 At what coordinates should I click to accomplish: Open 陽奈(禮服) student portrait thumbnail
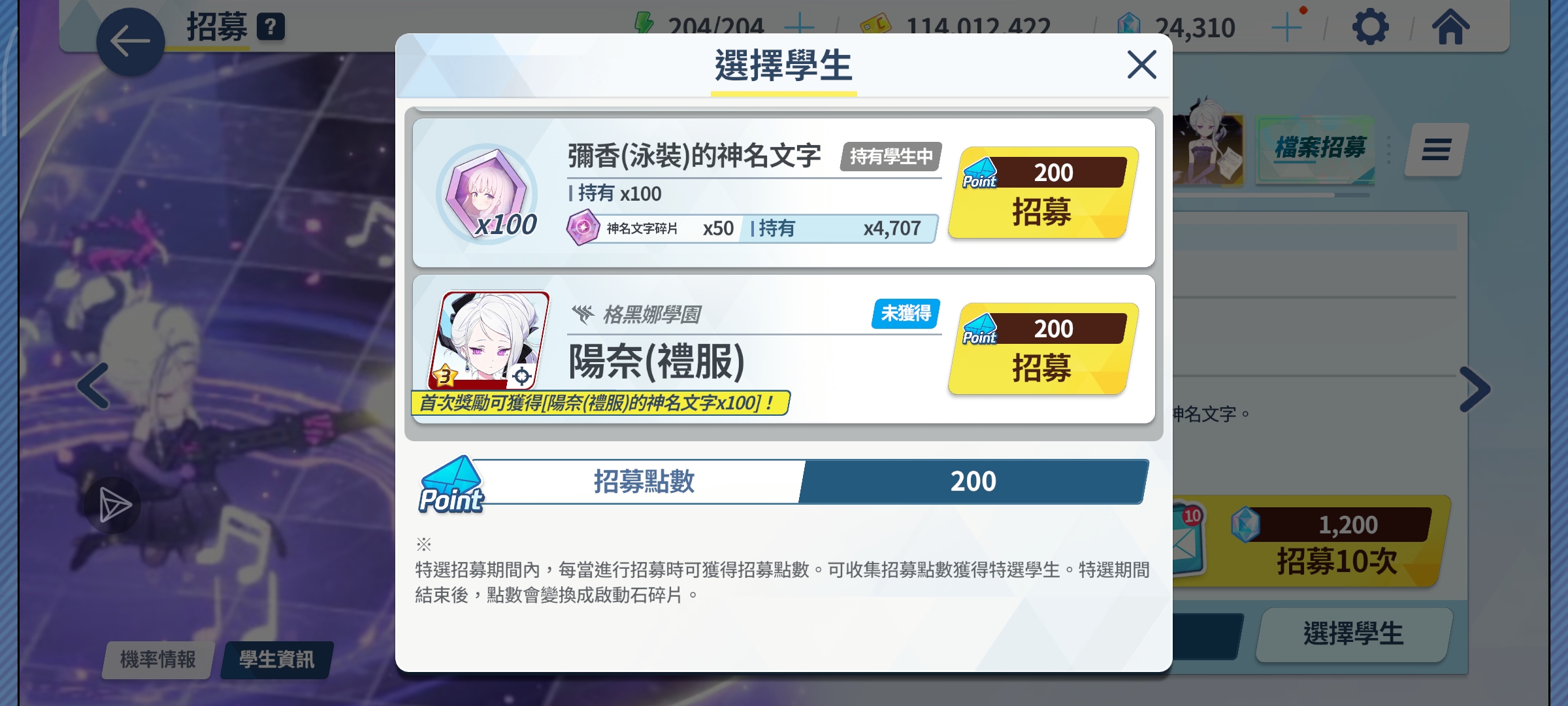pyautogui.click(x=489, y=341)
